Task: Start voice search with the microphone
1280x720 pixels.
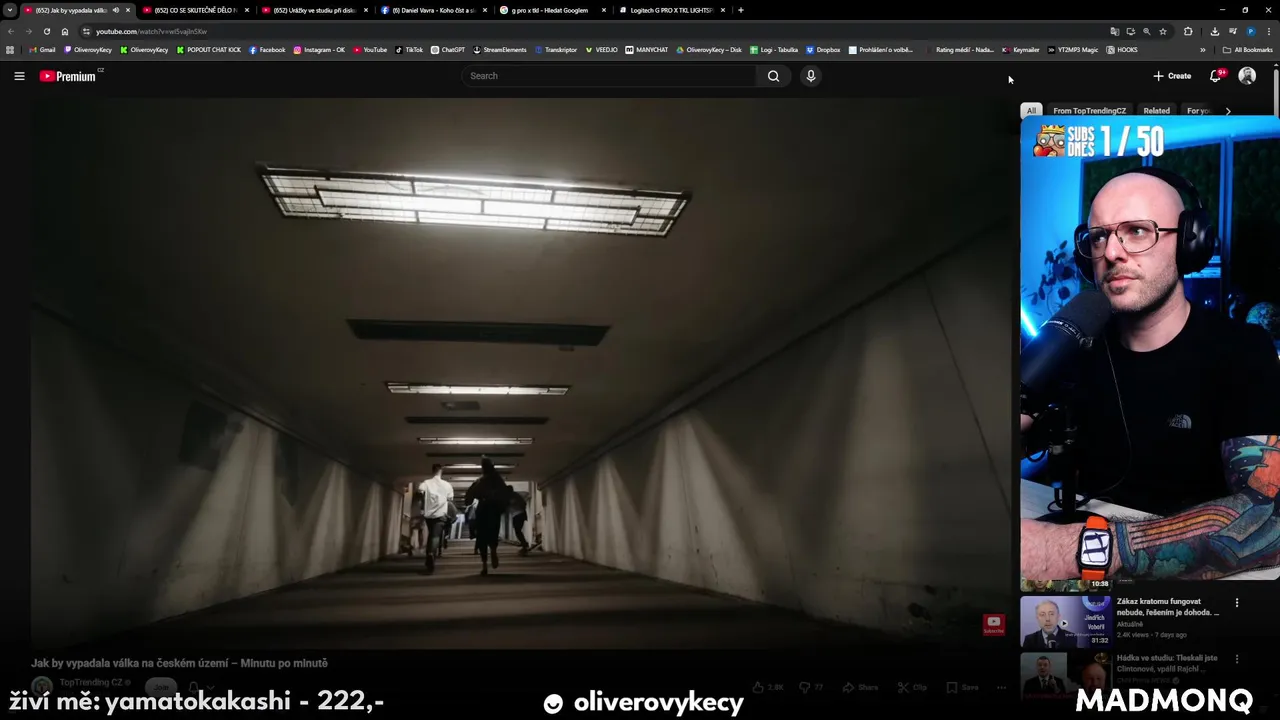Action: point(810,76)
